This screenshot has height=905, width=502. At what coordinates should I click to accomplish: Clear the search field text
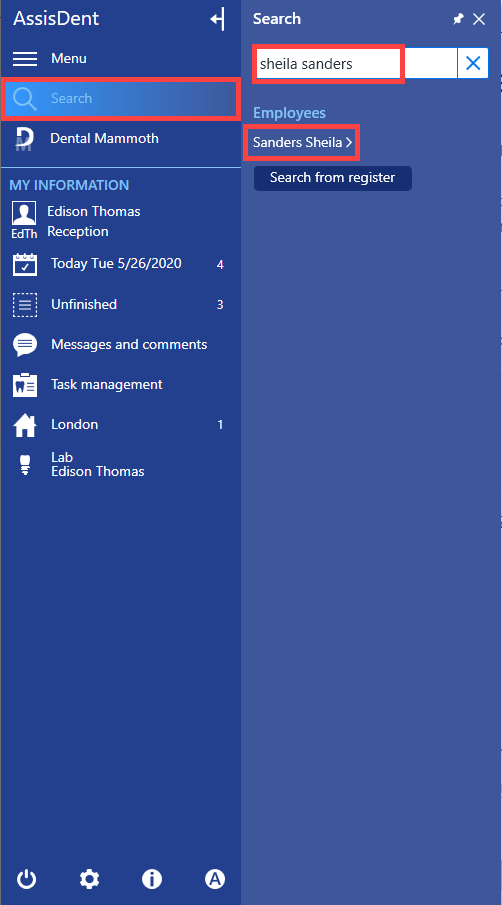[473, 63]
